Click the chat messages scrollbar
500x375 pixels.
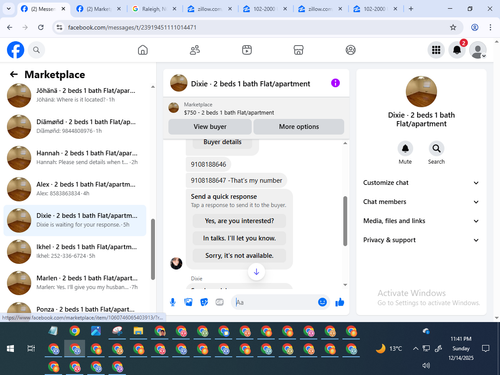tap(345, 221)
